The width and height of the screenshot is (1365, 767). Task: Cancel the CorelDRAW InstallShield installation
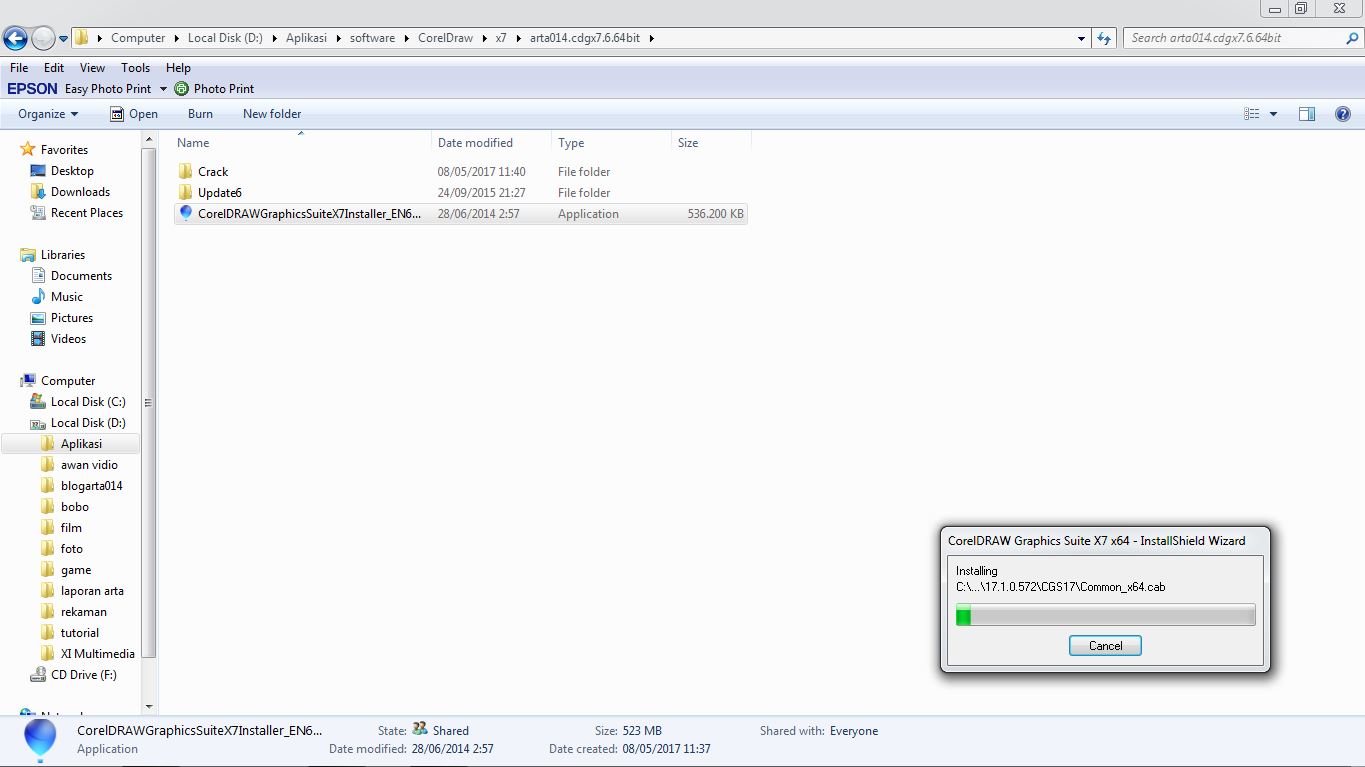[x=1105, y=646]
